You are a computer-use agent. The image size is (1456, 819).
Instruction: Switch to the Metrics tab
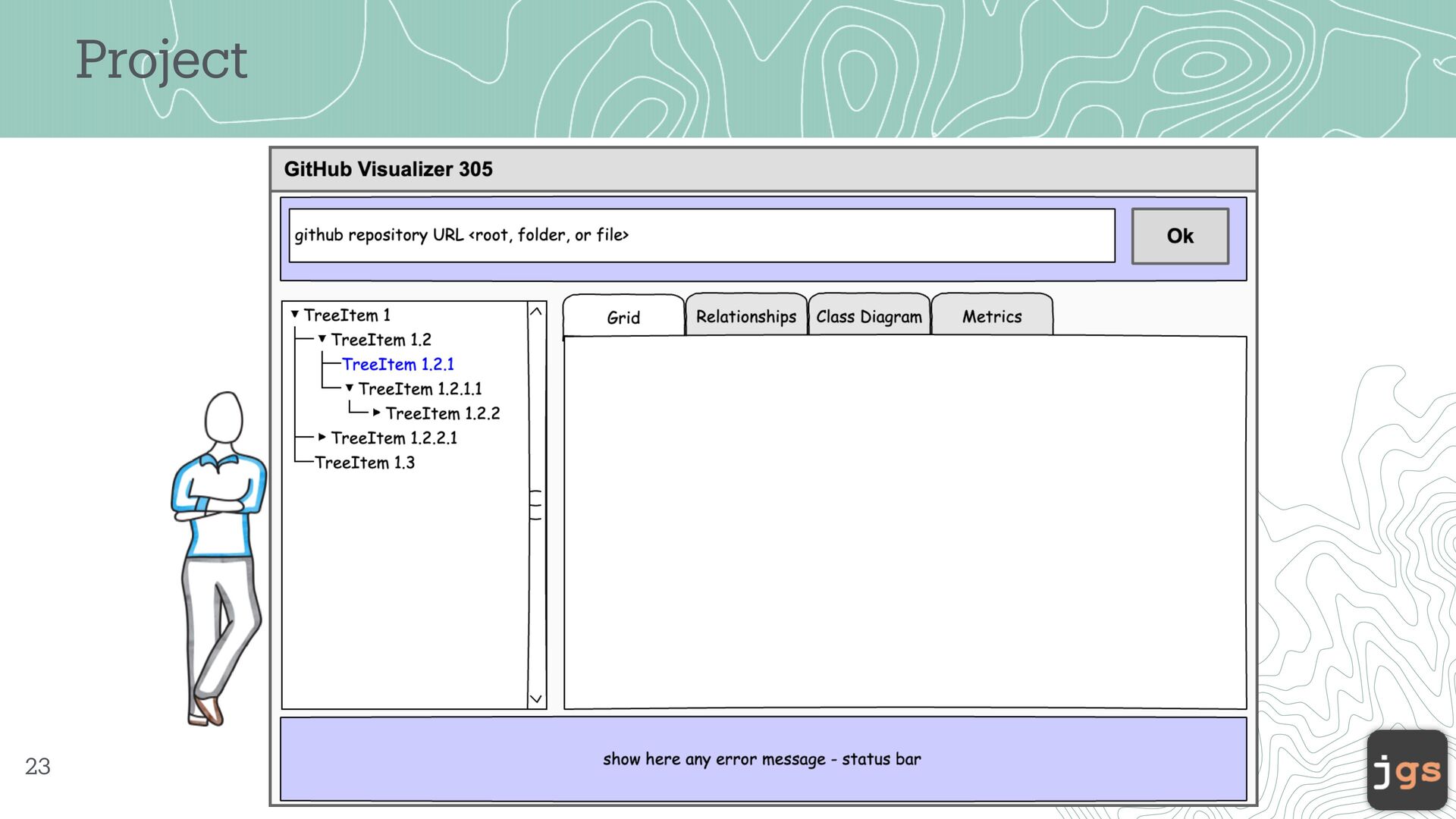992,316
